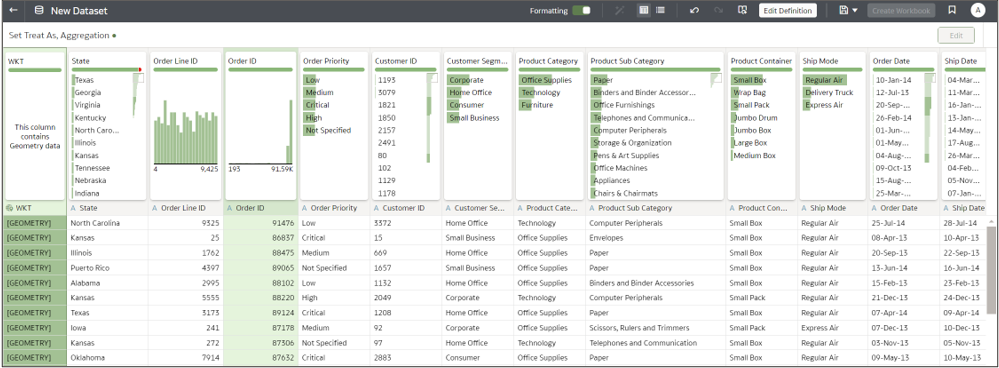The image size is (999, 368).
Task: Click the bookmark icon in top bar
Action: (952, 10)
